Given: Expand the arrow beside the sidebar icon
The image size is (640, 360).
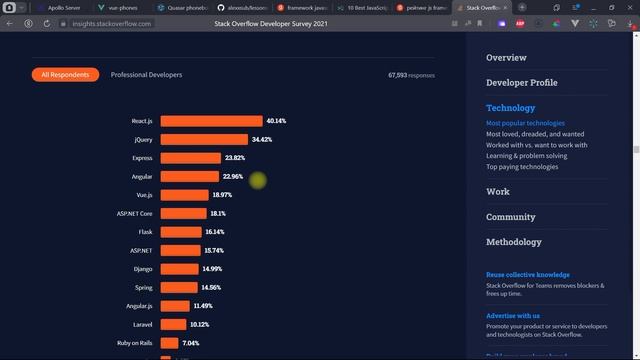Looking at the screenshot, I should pos(21,7).
